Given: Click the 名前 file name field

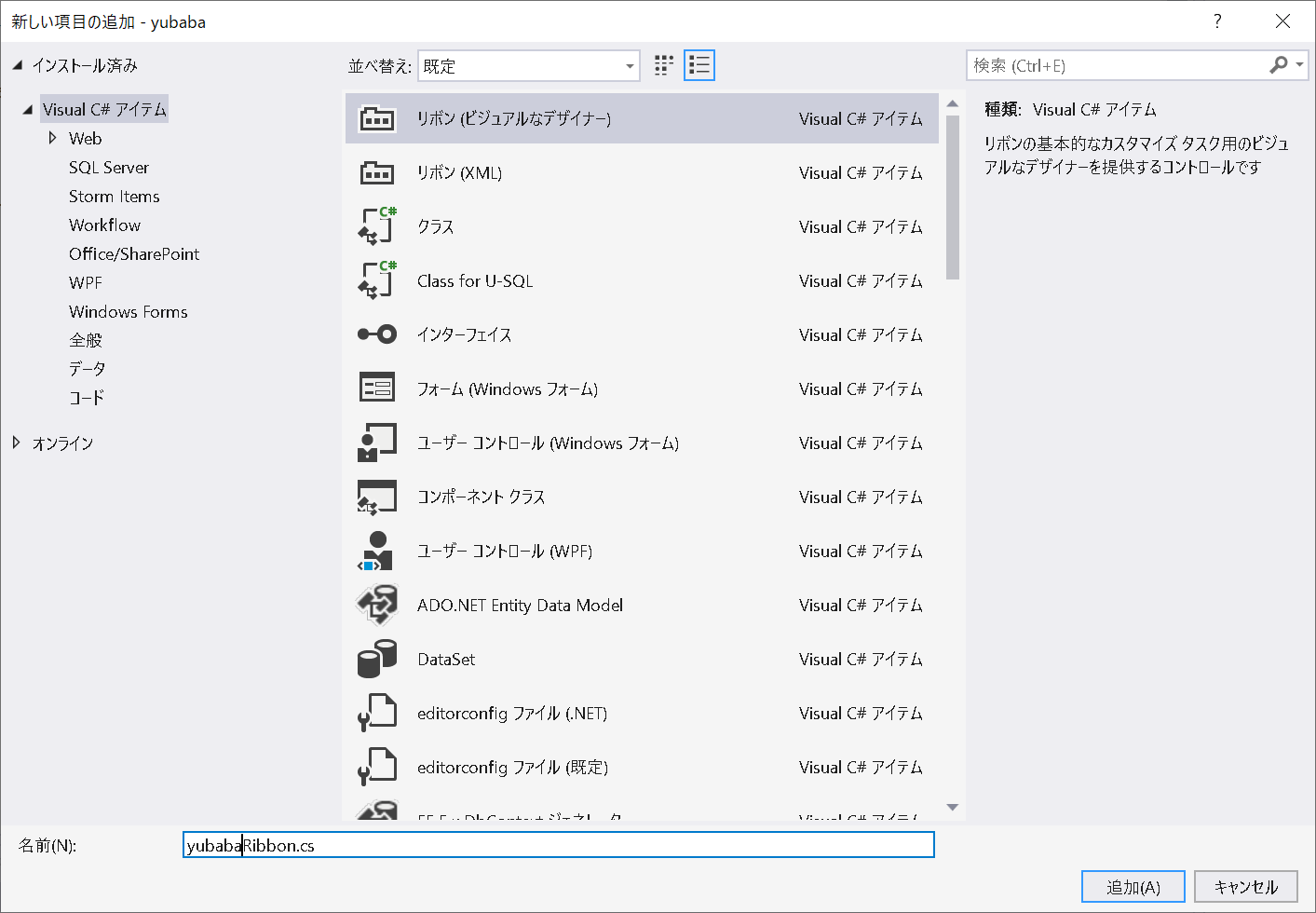Looking at the screenshot, I should pyautogui.click(x=559, y=845).
